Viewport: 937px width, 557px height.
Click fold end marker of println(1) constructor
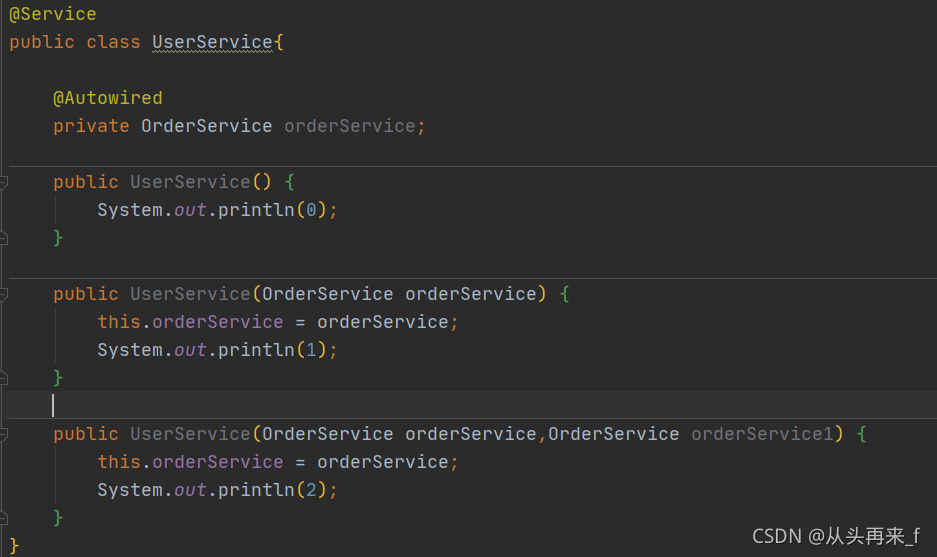point(4,378)
